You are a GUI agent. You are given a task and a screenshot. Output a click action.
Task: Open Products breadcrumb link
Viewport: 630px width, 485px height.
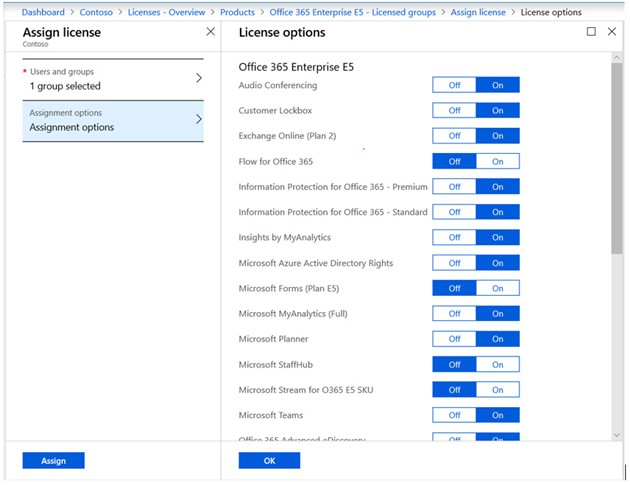(237, 12)
